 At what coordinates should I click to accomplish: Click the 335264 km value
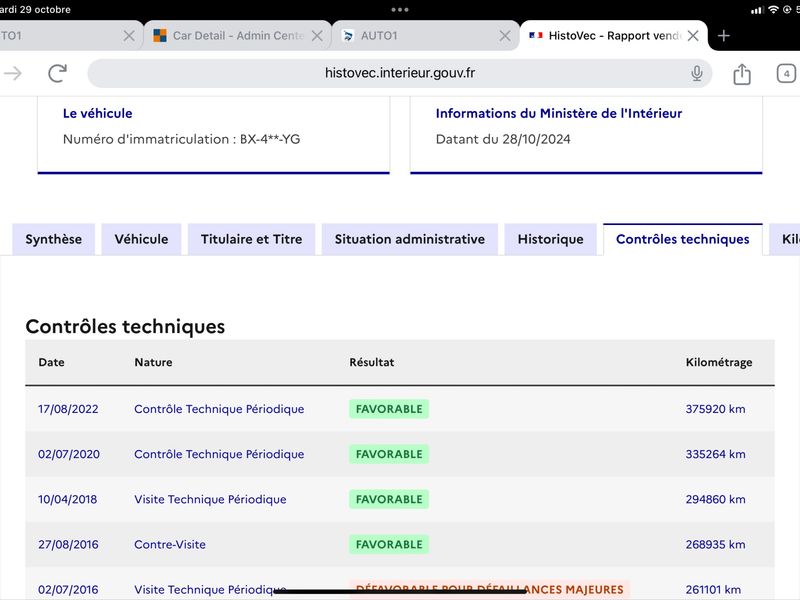715,454
